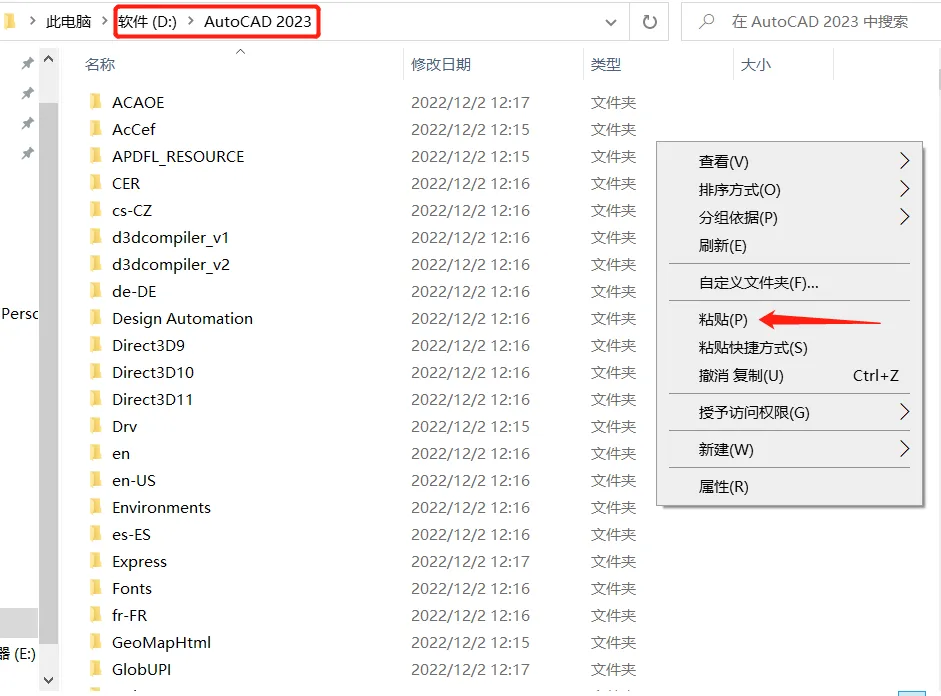The width and height of the screenshot is (941, 696).
Task: Select the en-US folder icon
Action: click(x=95, y=479)
